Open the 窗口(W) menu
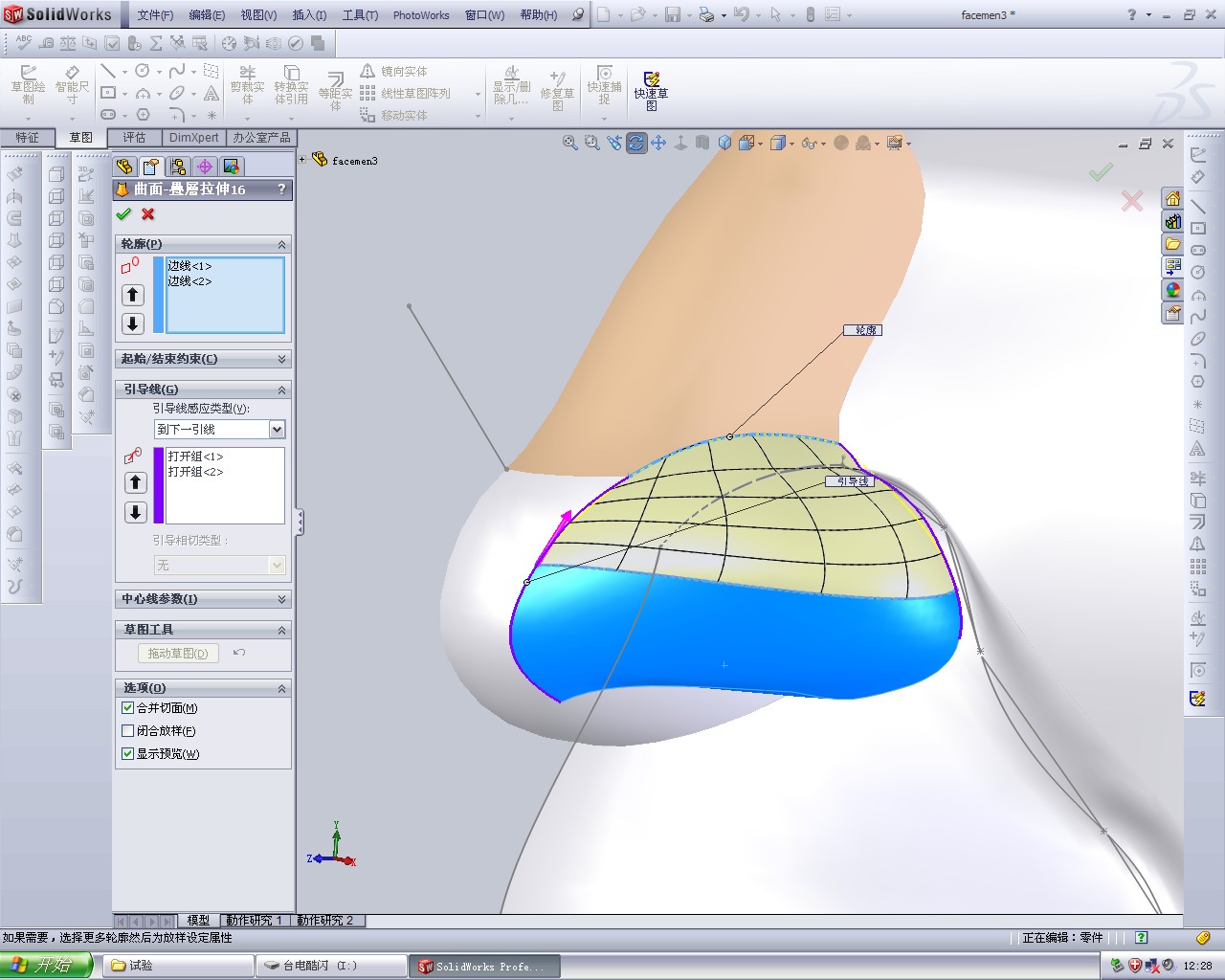 (x=484, y=15)
